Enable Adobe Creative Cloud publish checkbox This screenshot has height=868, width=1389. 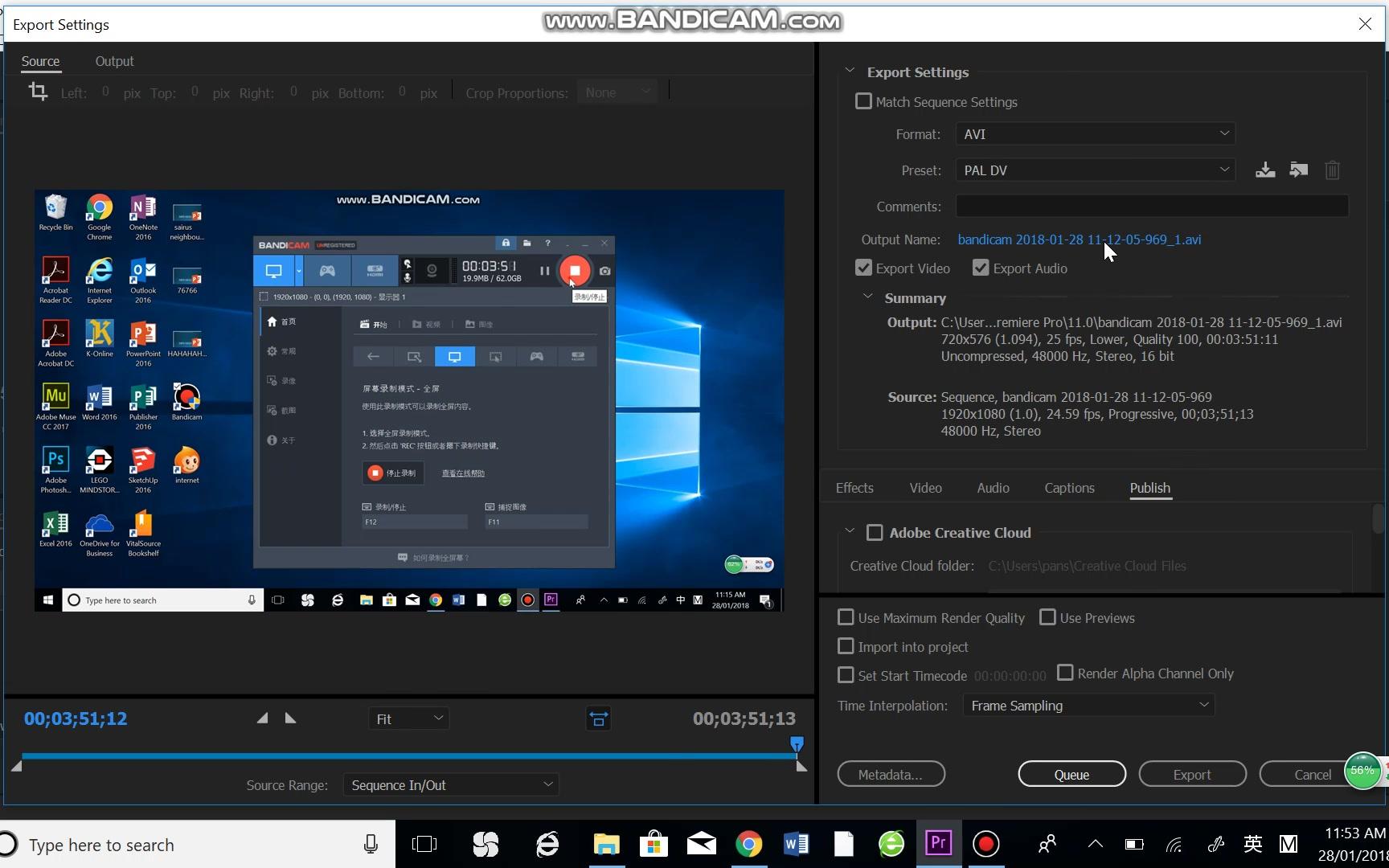(x=875, y=532)
